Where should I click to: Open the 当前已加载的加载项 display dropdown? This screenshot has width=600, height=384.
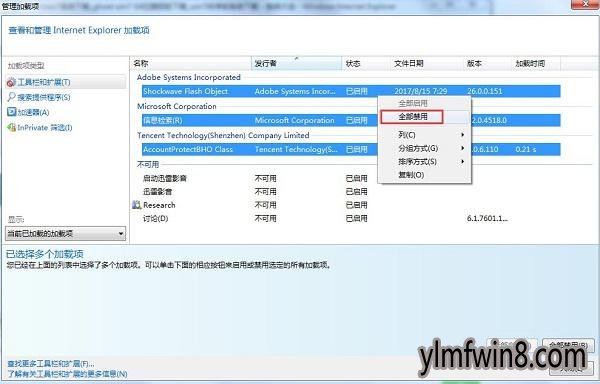click(x=65, y=233)
